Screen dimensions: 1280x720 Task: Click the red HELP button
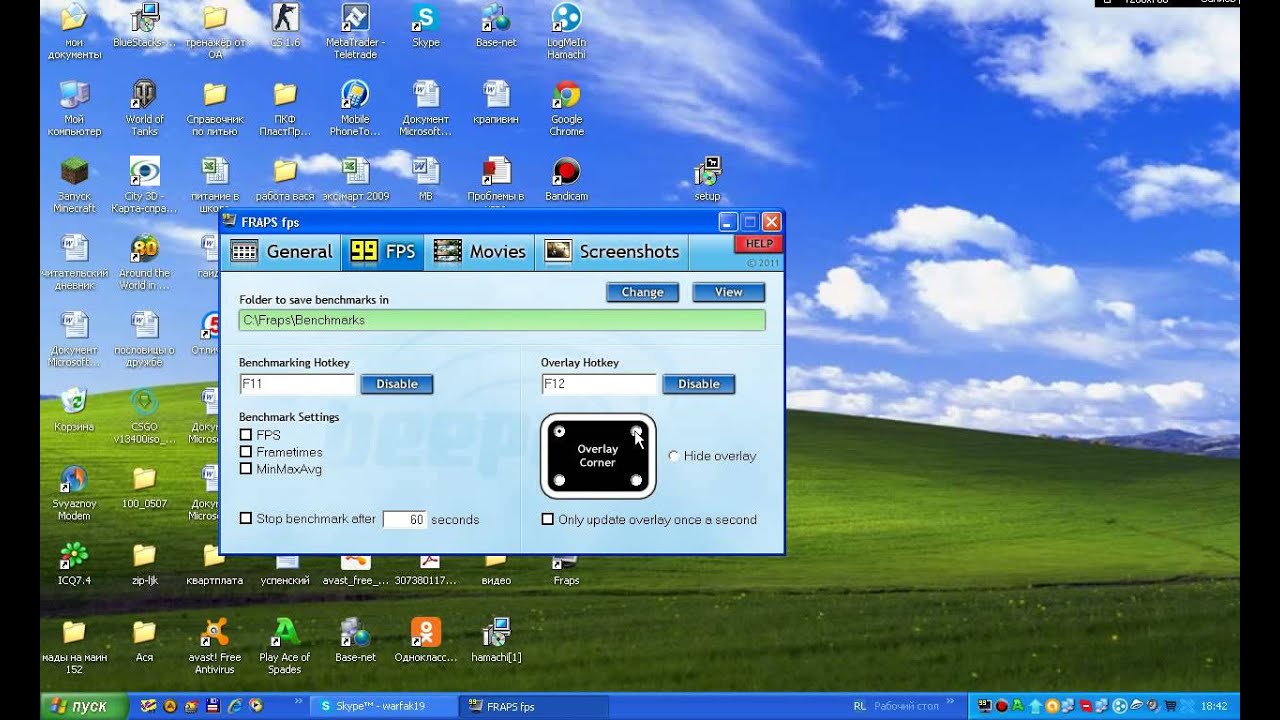pos(759,243)
